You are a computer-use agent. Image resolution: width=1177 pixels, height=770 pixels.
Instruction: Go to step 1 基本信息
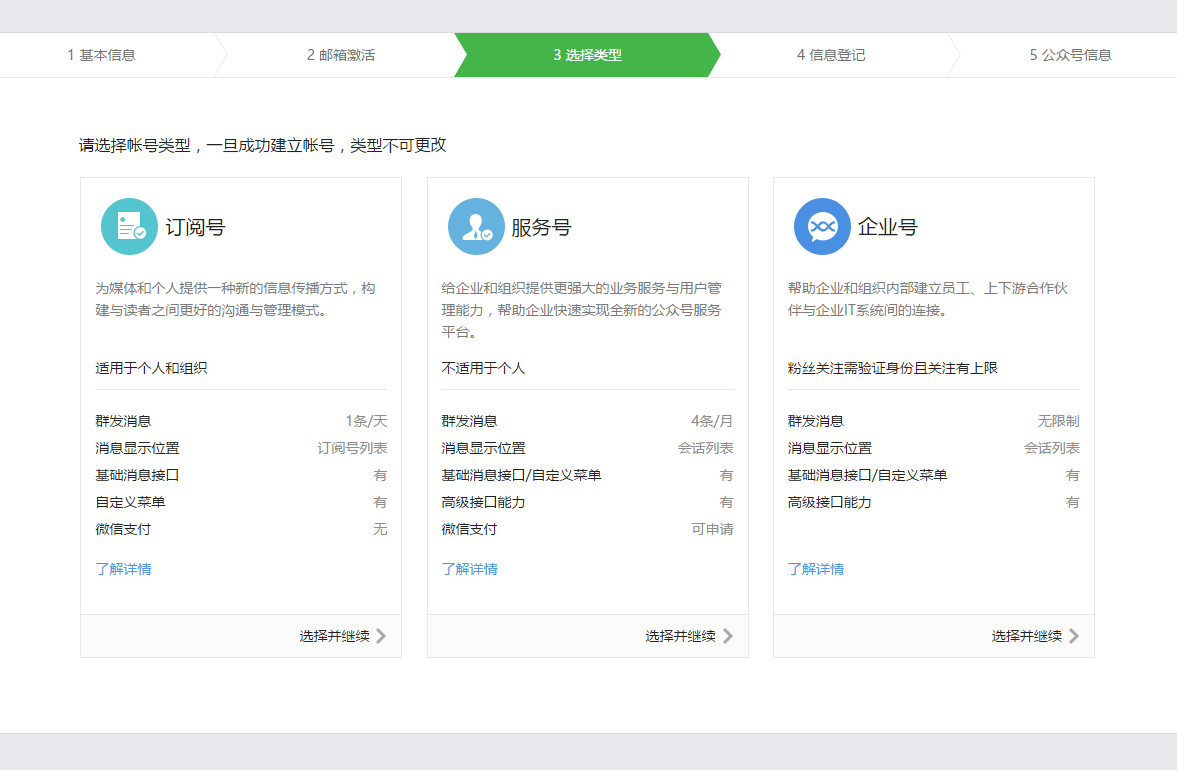click(101, 55)
